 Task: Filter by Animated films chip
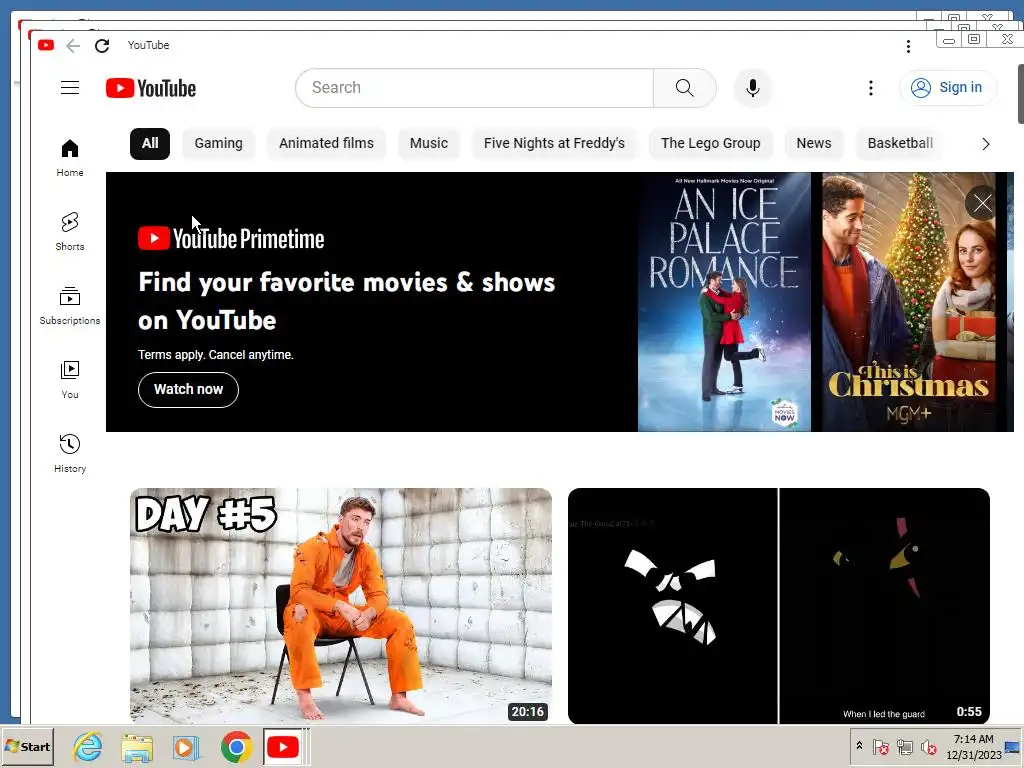pyautogui.click(x=327, y=144)
